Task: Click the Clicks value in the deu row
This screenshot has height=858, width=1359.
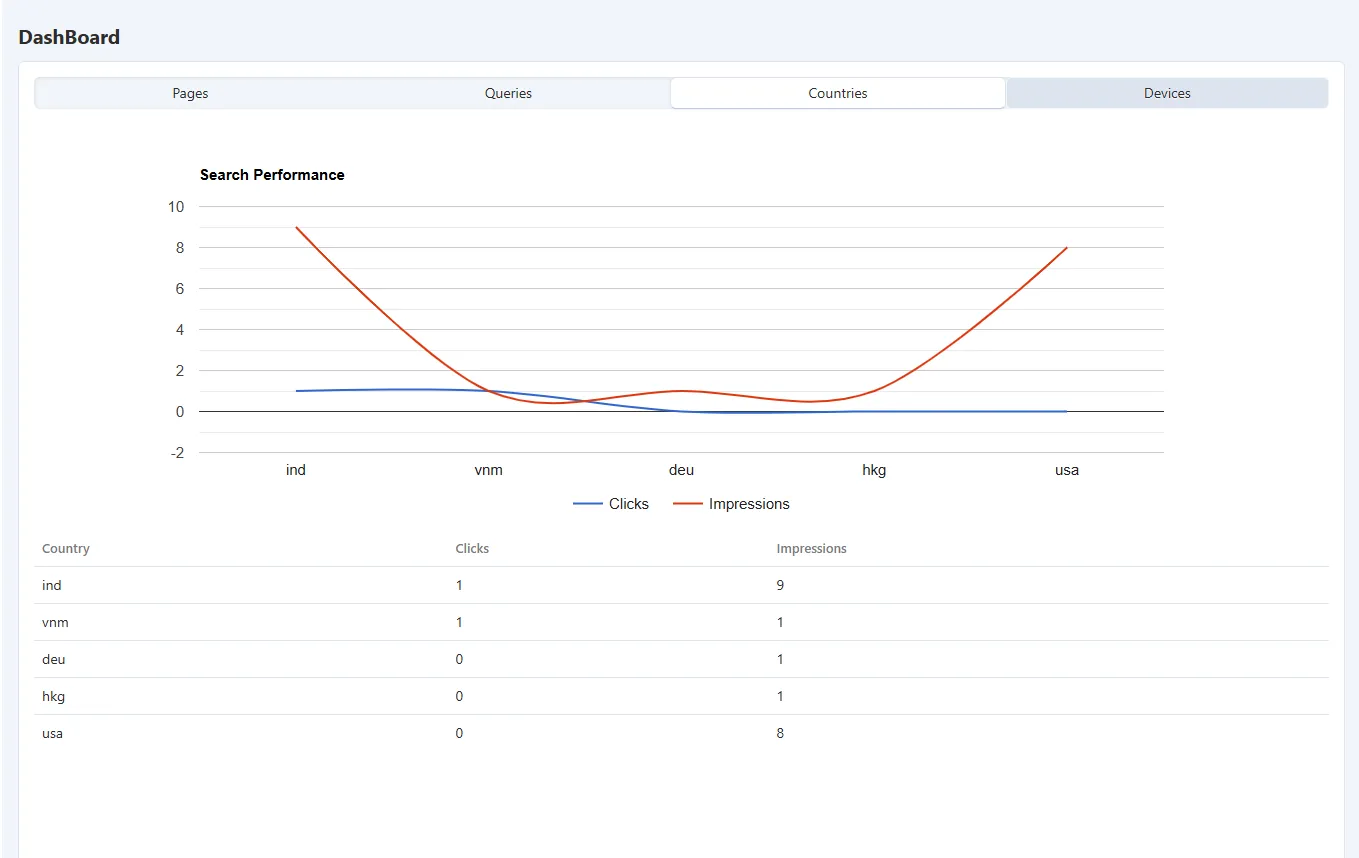Action: click(459, 660)
